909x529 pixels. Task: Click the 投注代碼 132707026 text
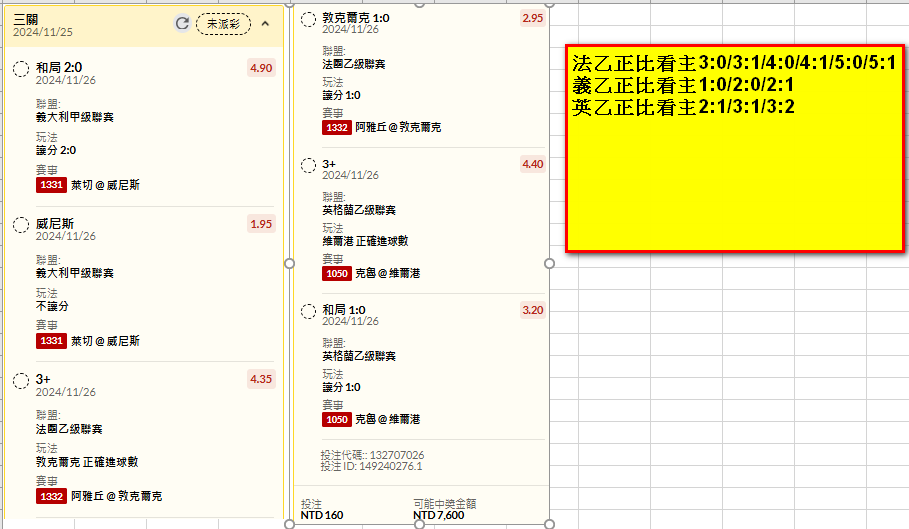372,455
